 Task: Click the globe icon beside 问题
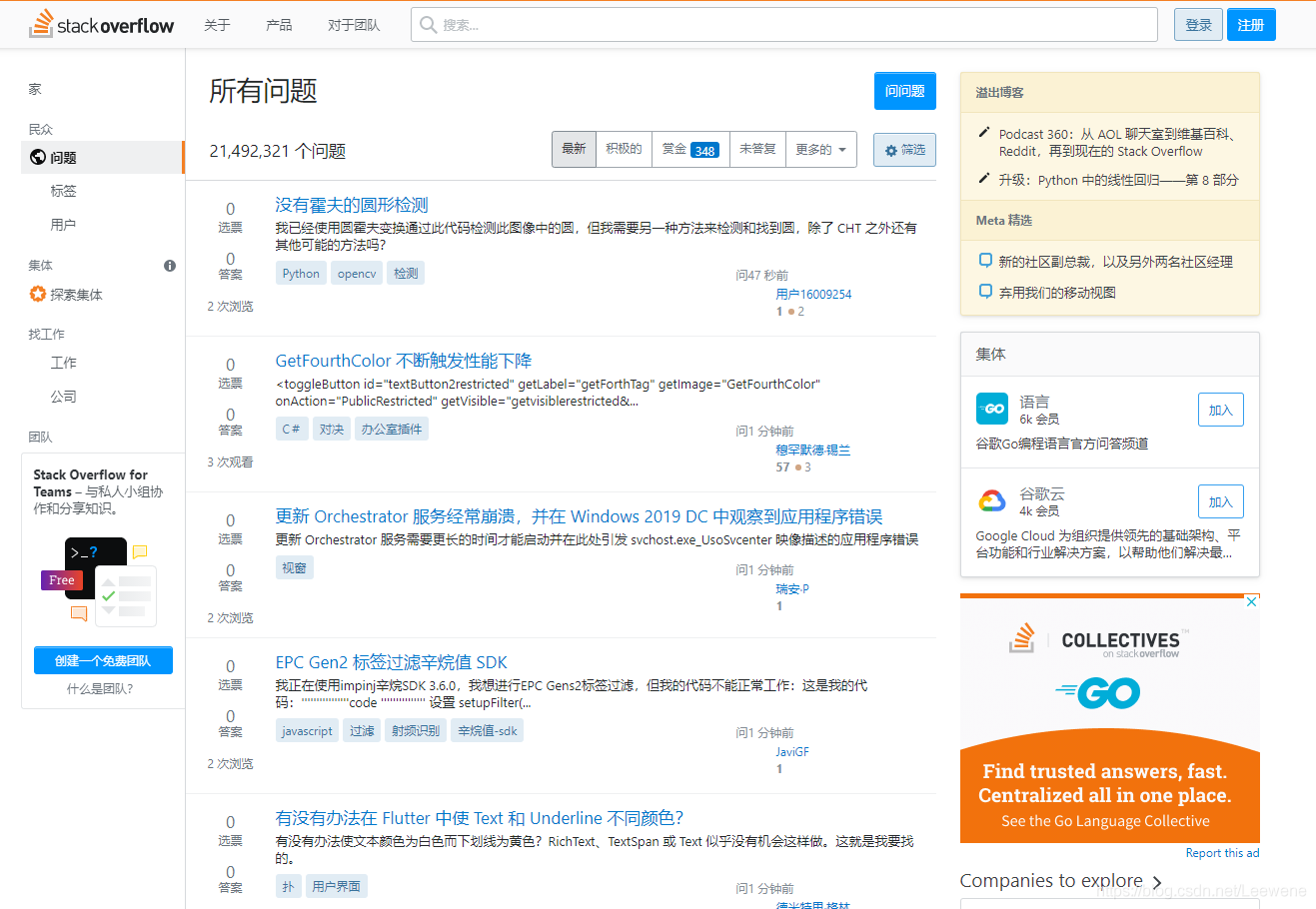[x=38, y=157]
